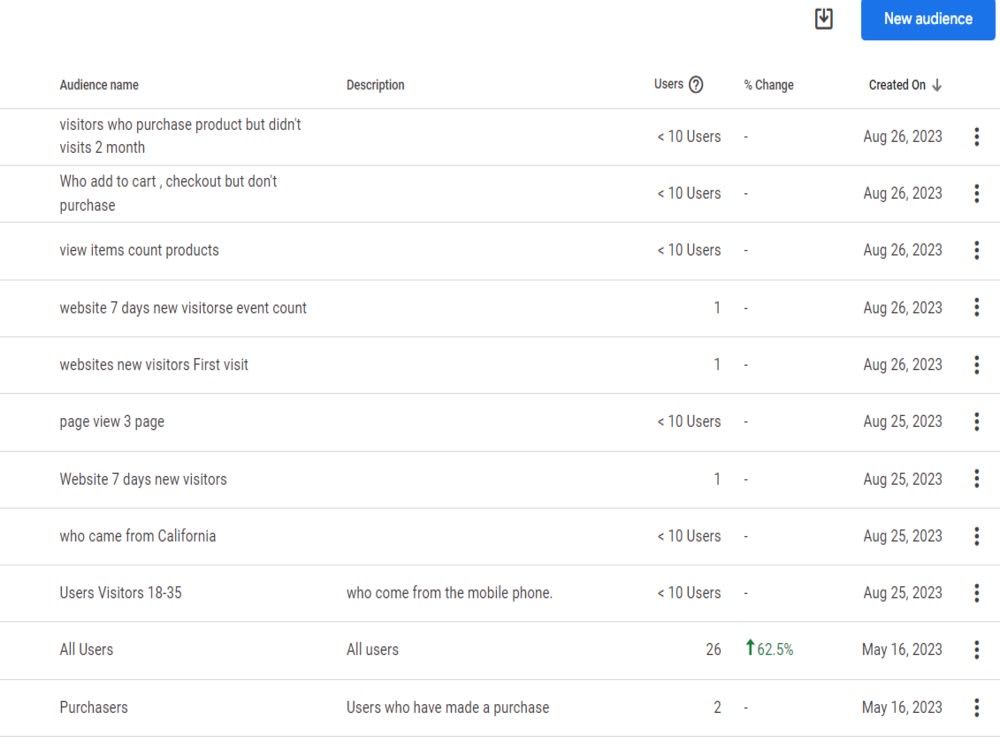Click the New audience button
This screenshot has width=1000, height=750.
(927, 18)
